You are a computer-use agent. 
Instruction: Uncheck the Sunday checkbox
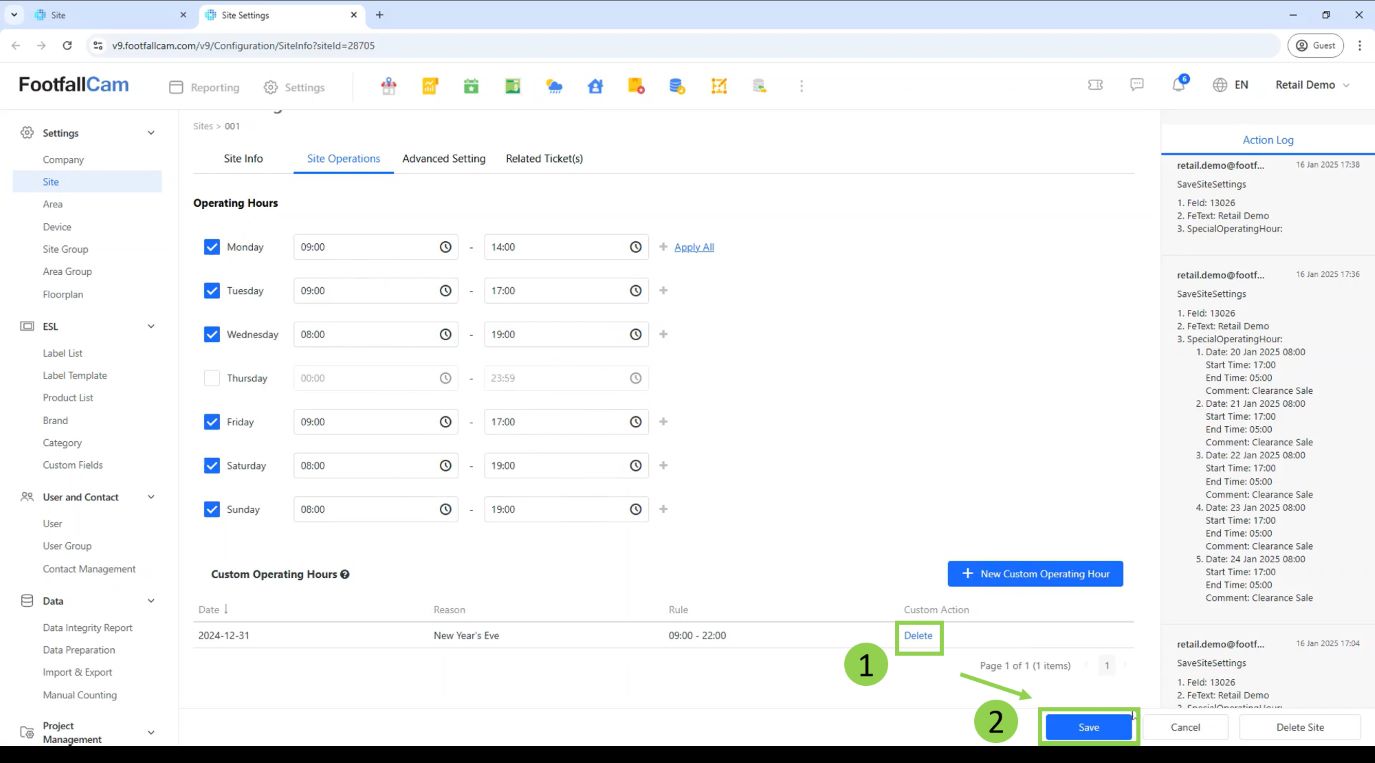click(212, 509)
